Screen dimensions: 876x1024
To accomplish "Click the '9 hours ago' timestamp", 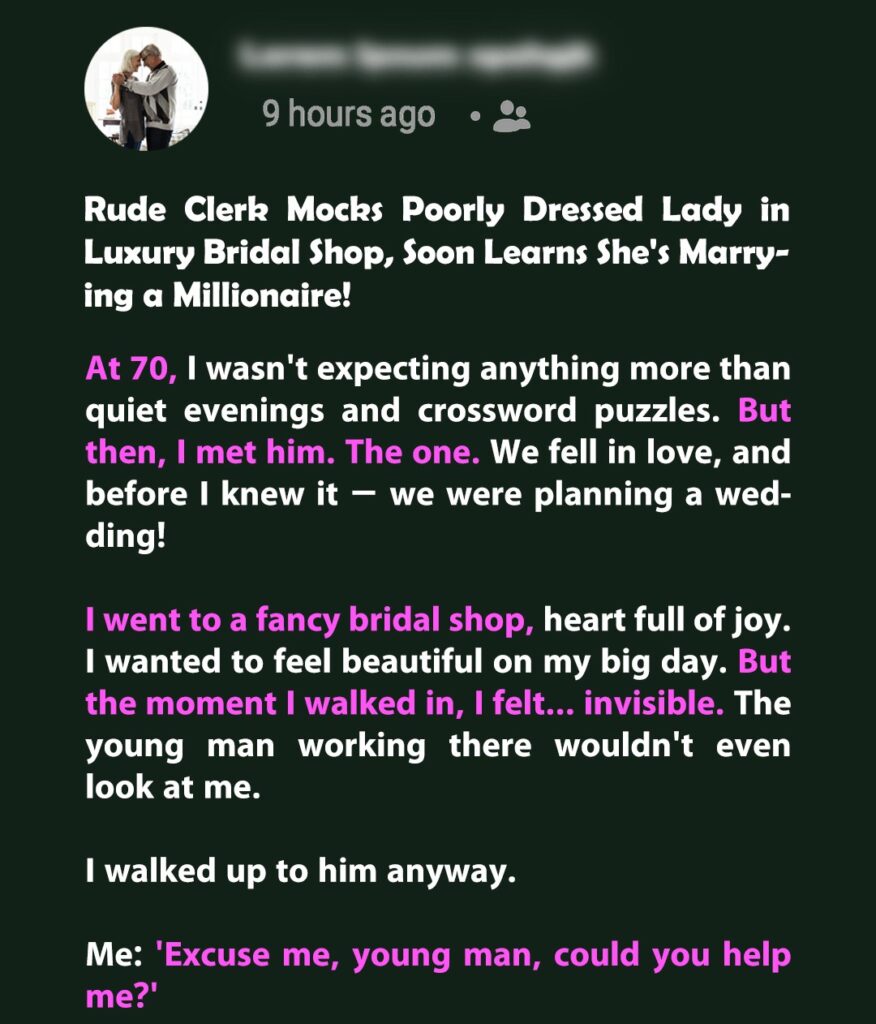I will pos(349,115).
